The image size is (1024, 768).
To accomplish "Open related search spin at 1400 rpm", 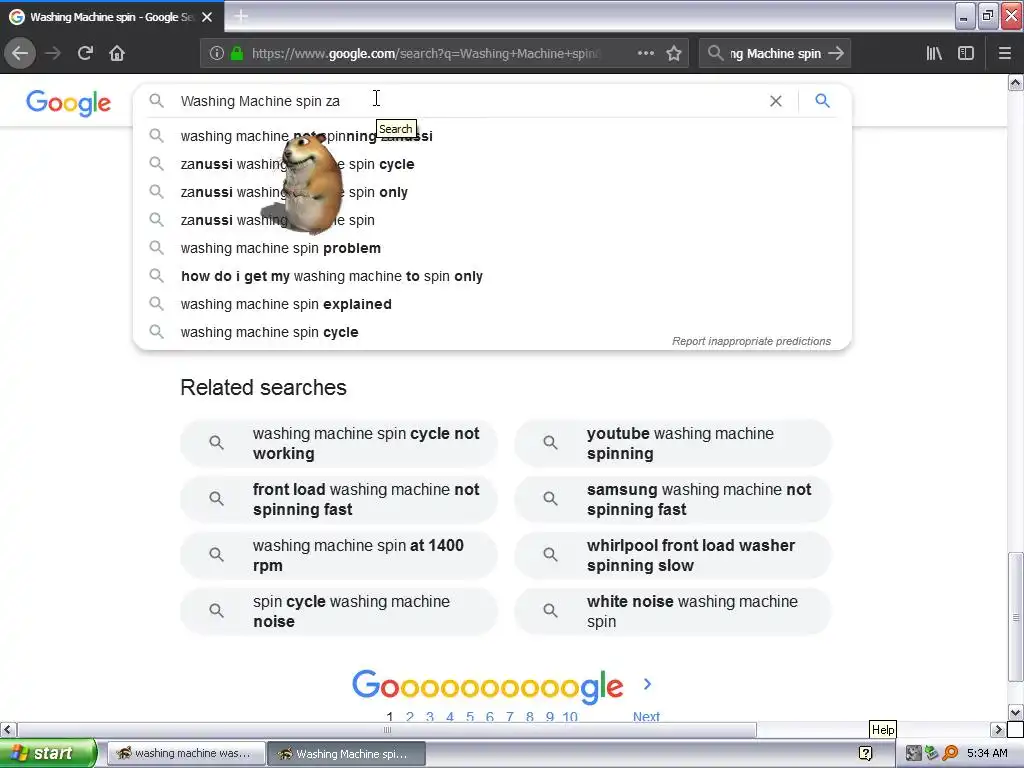I will click(339, 555).
